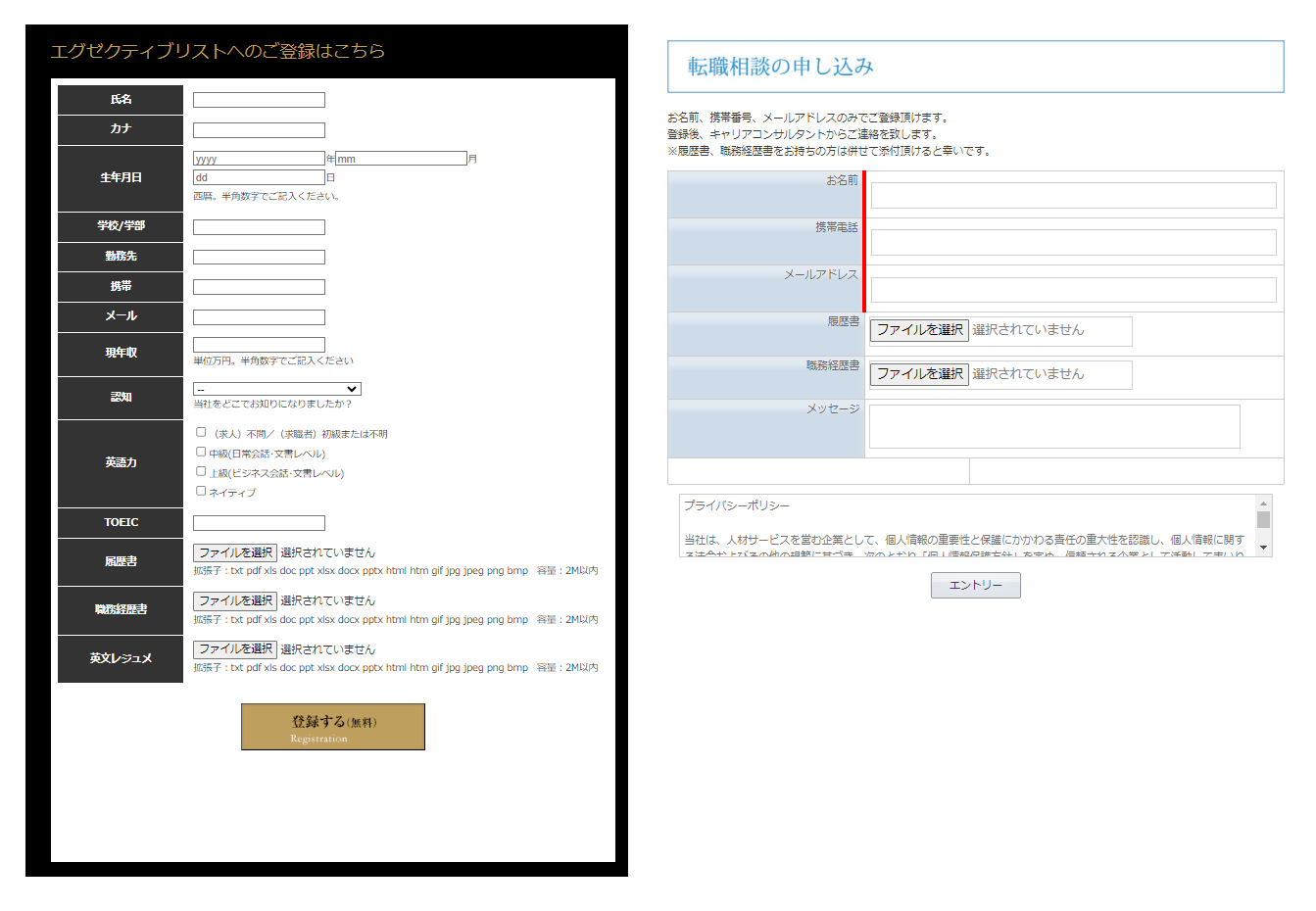Click the エグゼクティブリストへのご登録はこちら heading
Image resolution: width=1316 pixels, height=911 pixels.
(218, 51)
